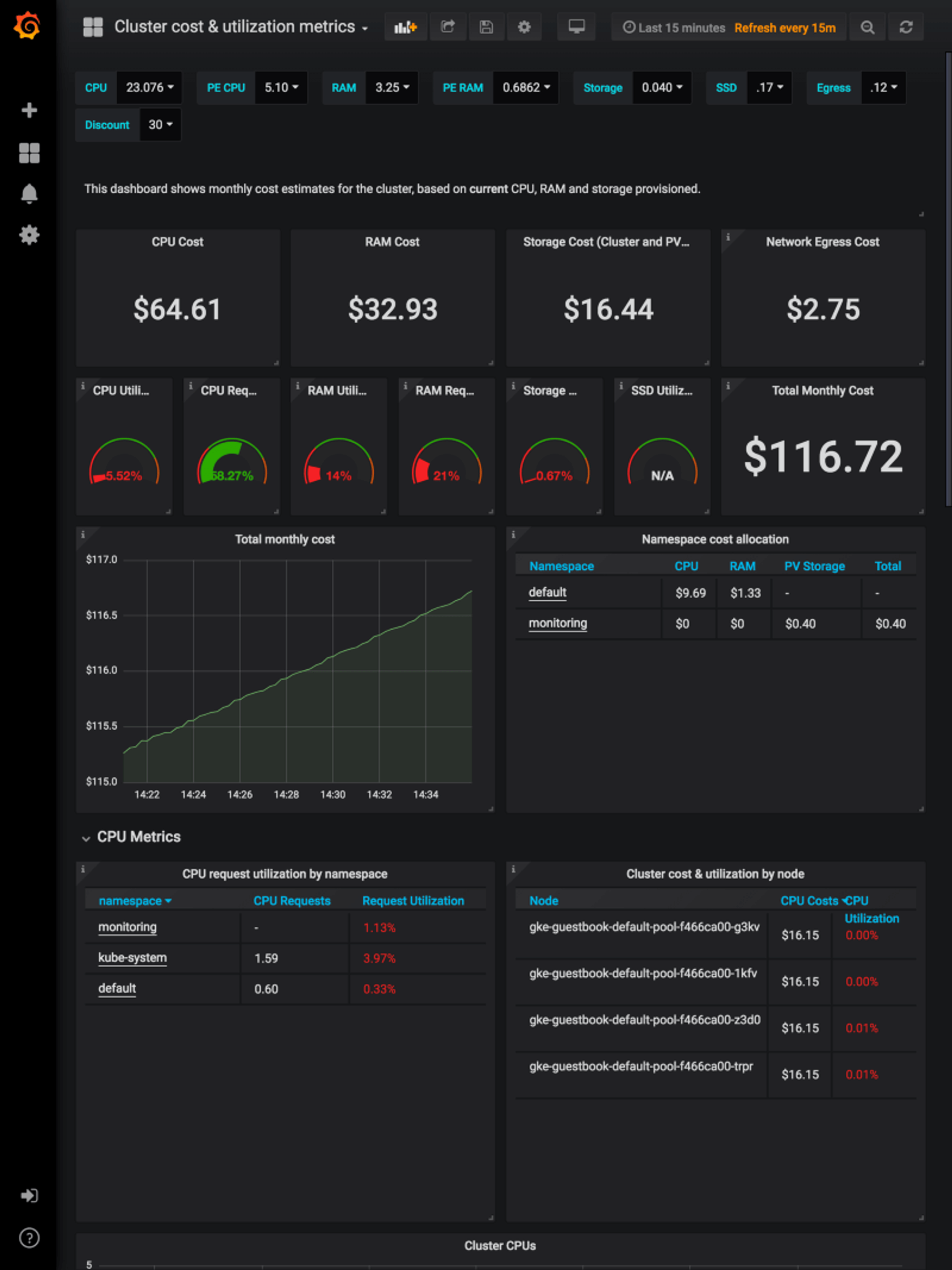
Task: Open dashboard settings via the gear icon
Action: 524,26
